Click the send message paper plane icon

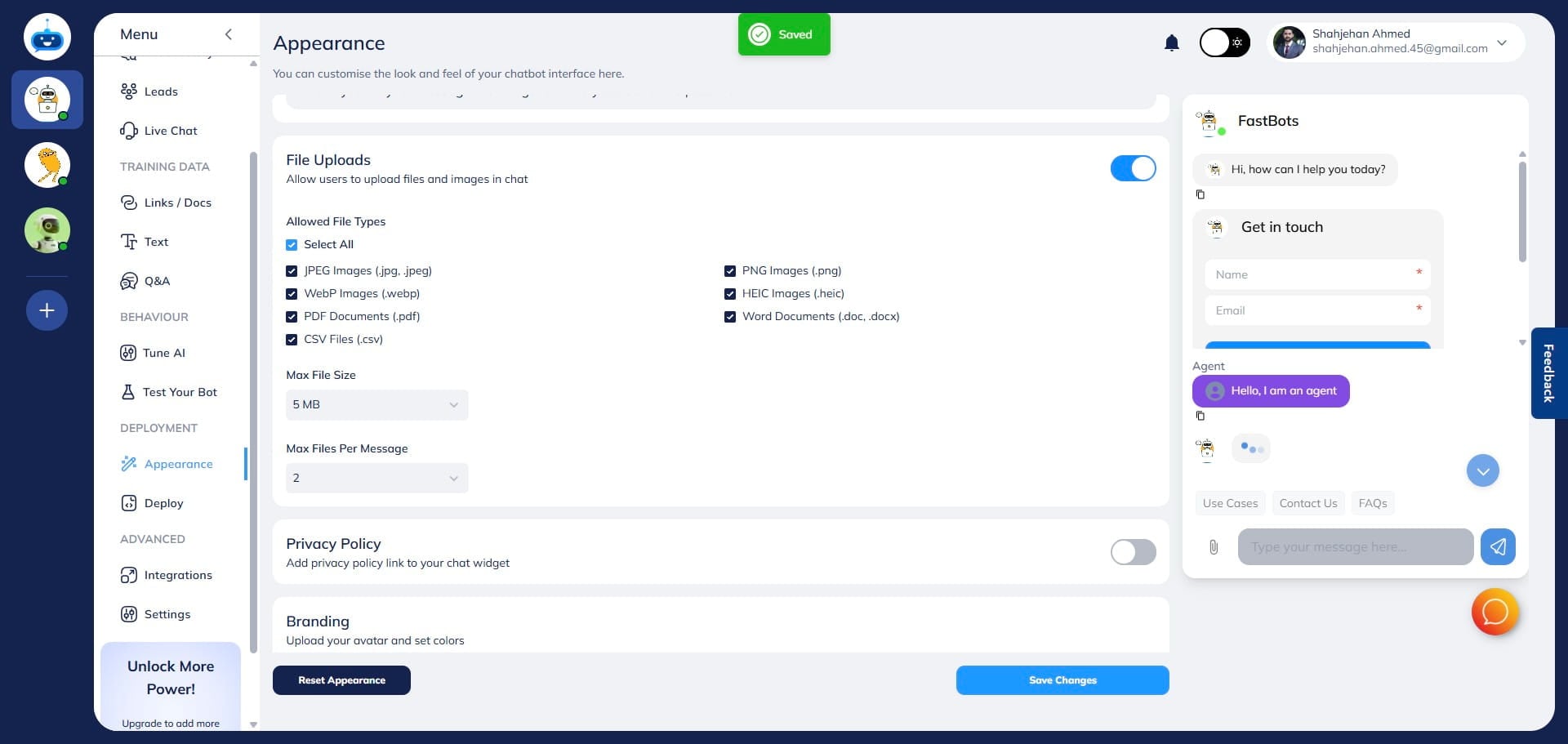click(x=1498, y=547)
